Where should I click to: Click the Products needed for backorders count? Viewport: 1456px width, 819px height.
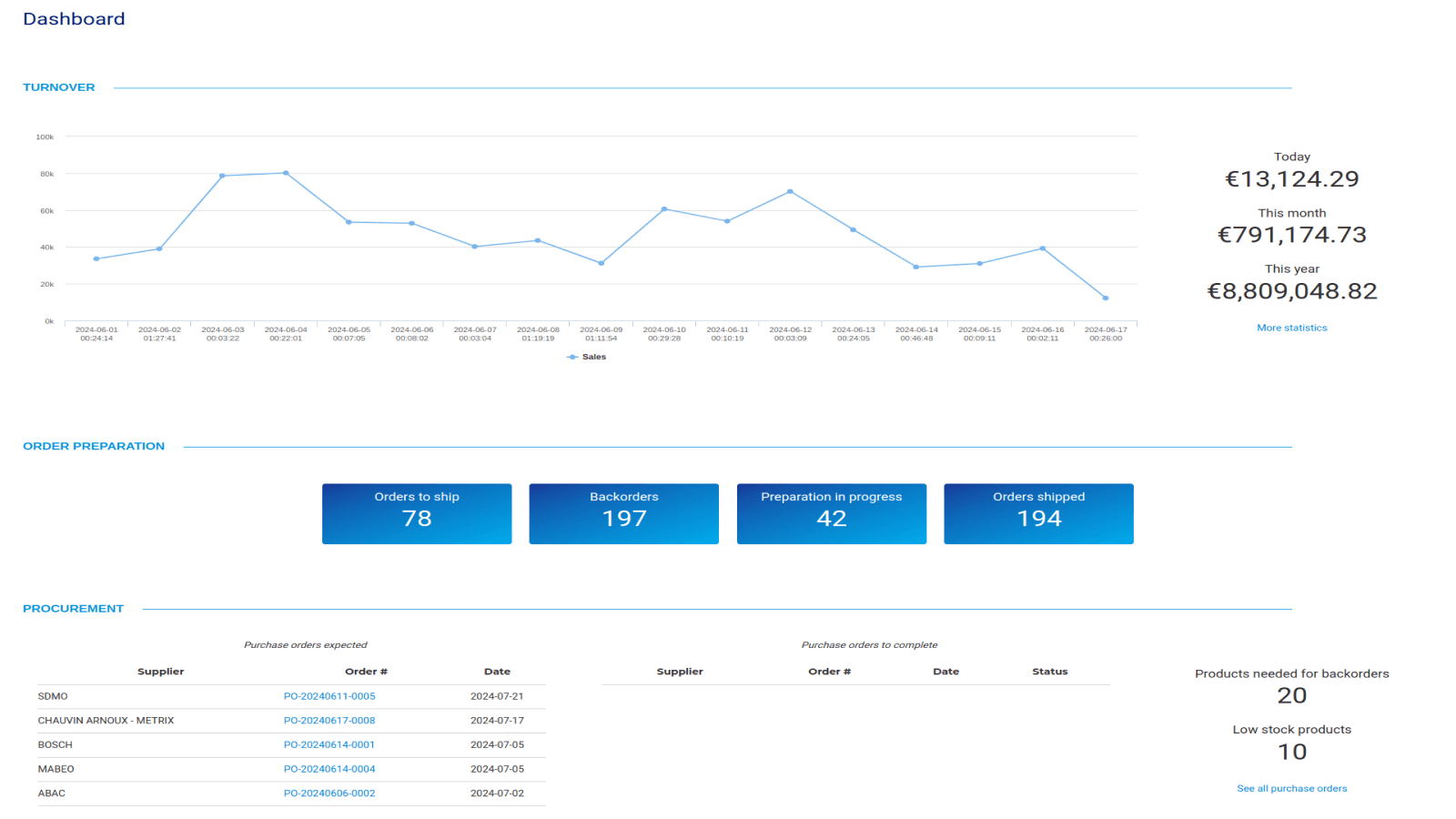point(1291,695)
